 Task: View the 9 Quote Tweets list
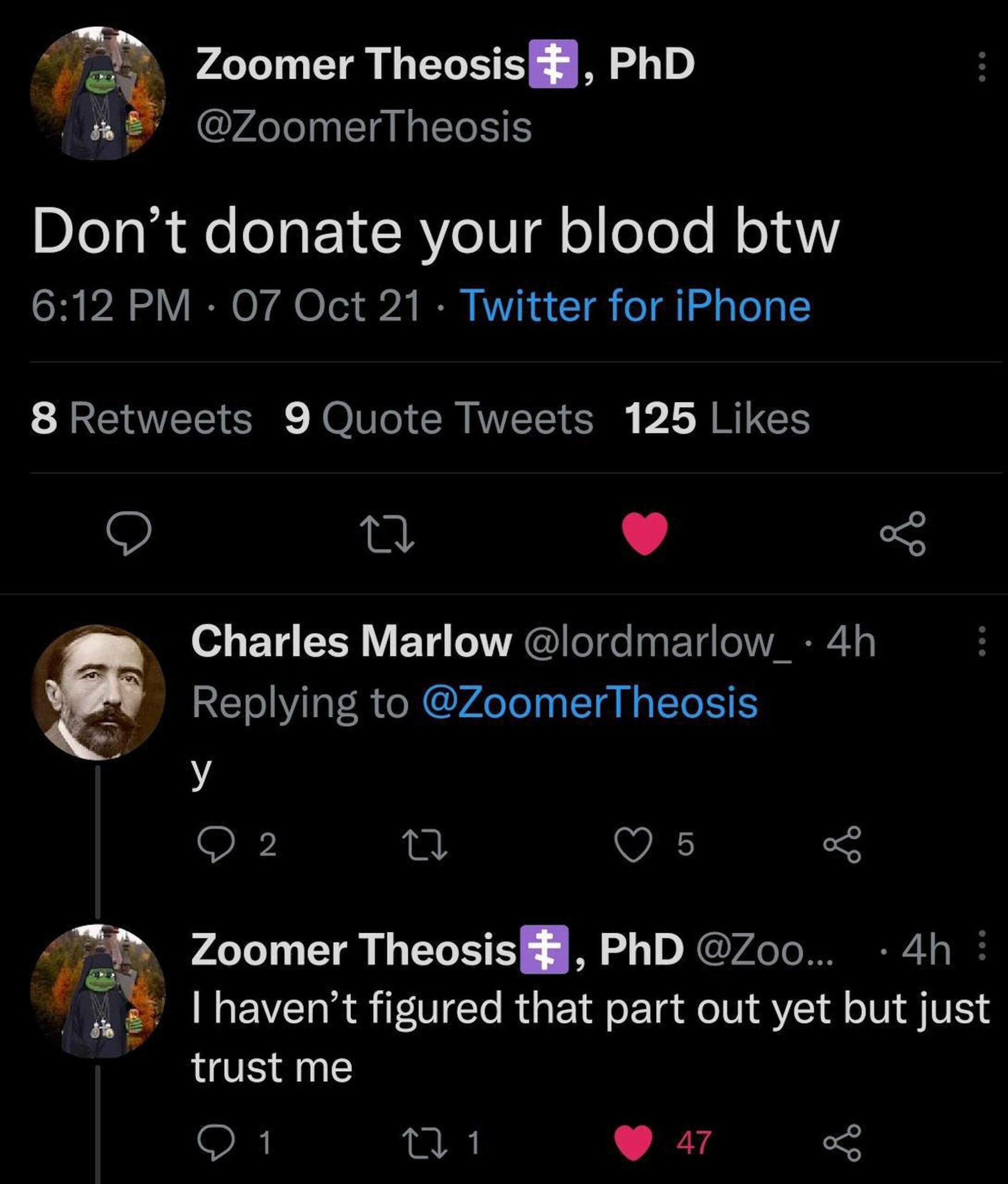(x=439, y=418)
